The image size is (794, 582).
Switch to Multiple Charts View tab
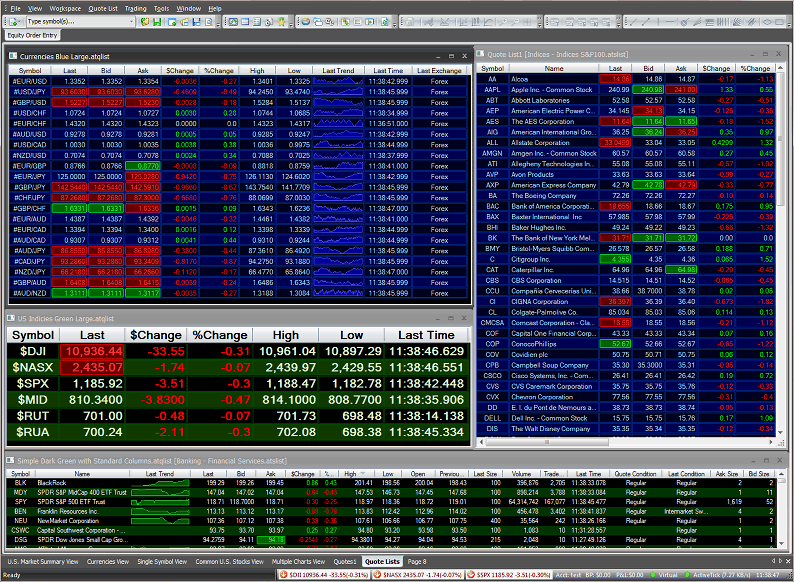point(298,562)
